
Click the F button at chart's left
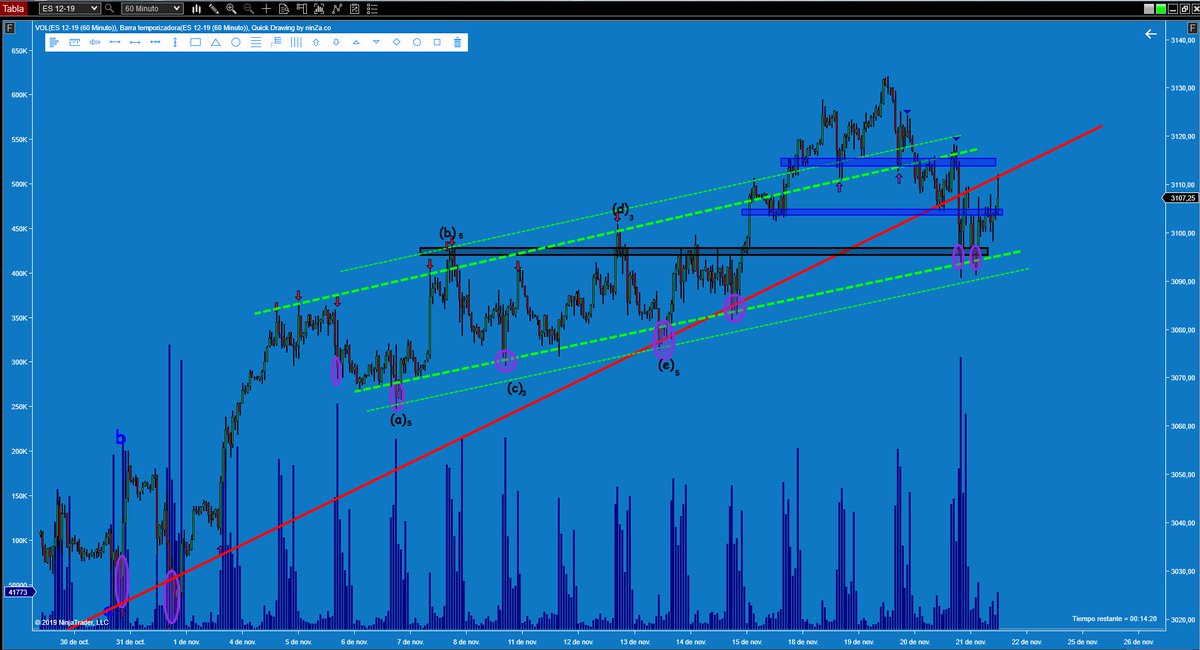click(9, 29)
